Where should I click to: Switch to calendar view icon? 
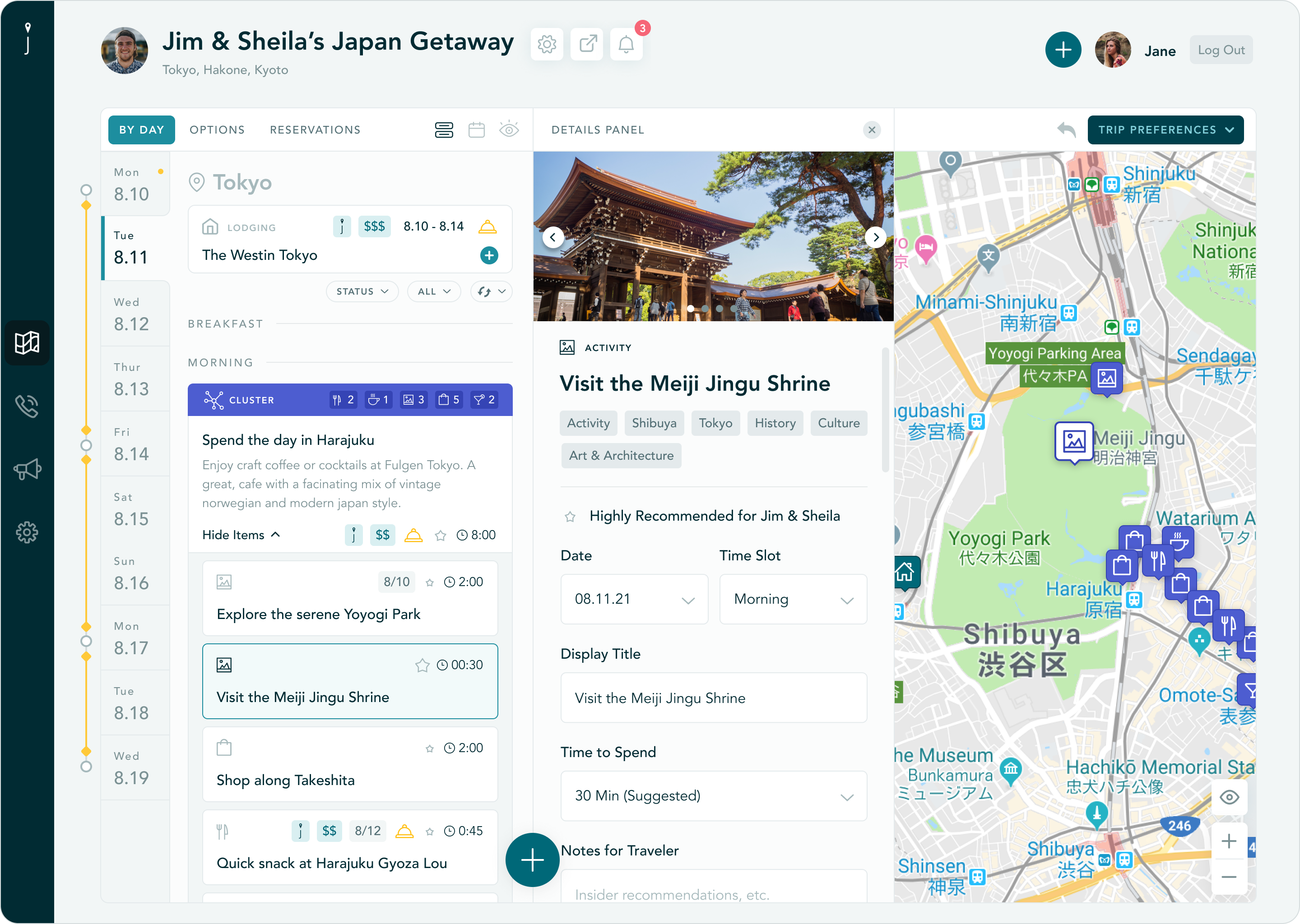476,130
